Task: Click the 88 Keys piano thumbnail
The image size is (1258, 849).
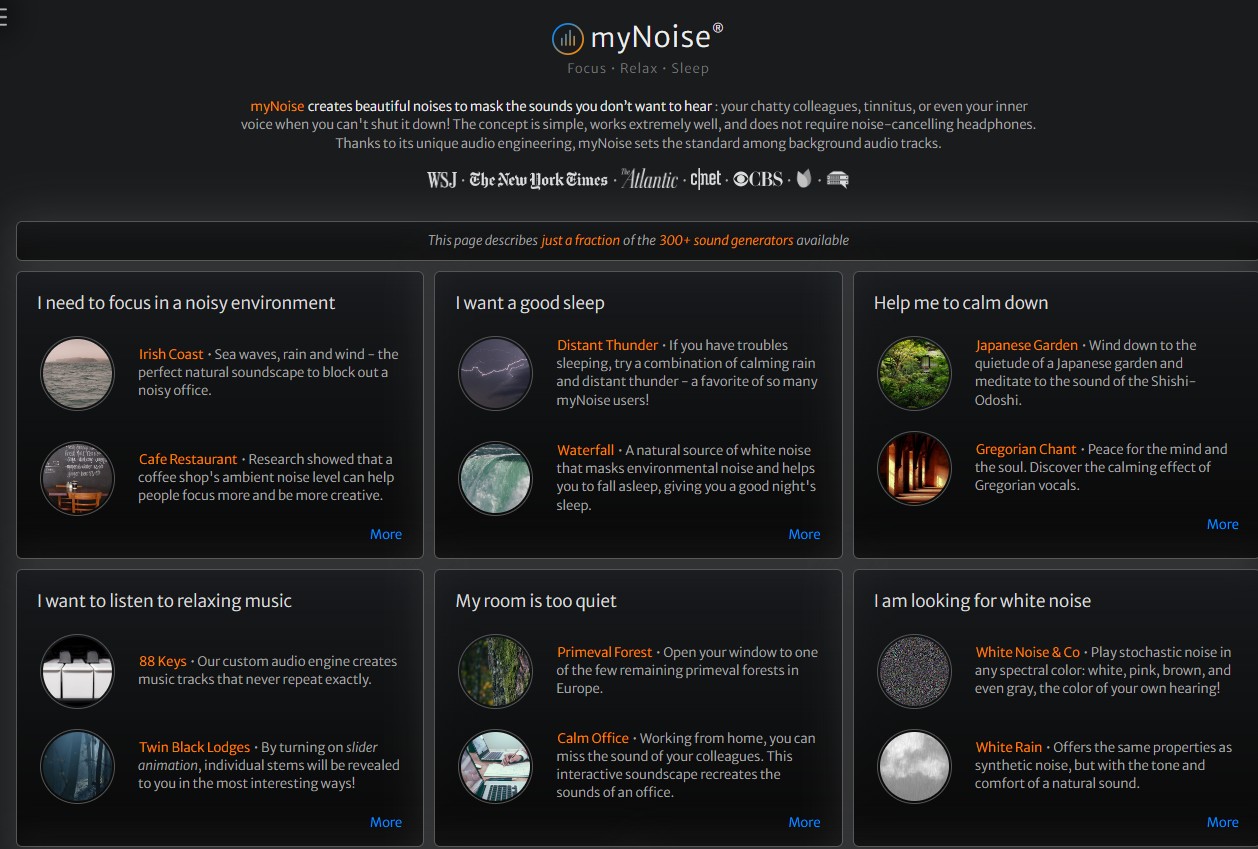Action: point(77,671)
